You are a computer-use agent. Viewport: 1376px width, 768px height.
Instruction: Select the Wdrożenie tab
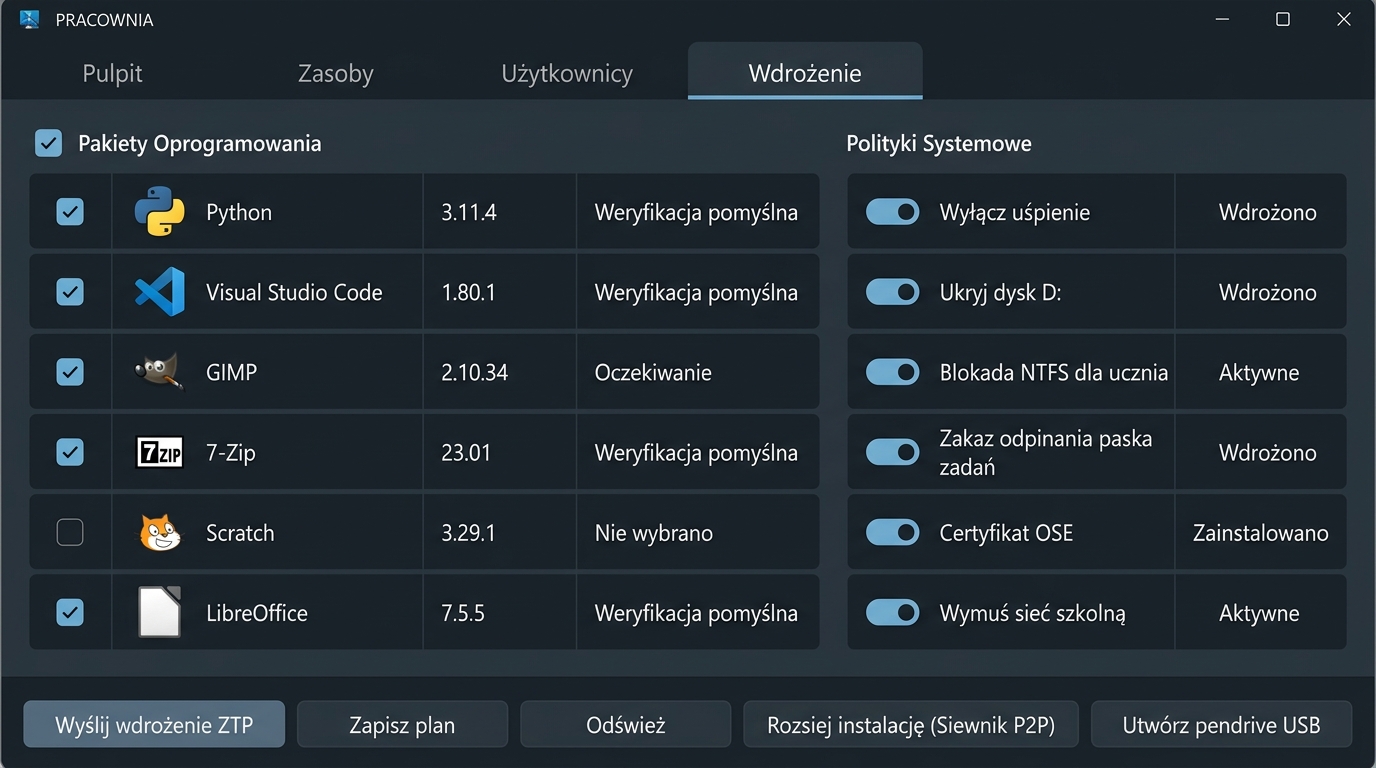point(805,72)
